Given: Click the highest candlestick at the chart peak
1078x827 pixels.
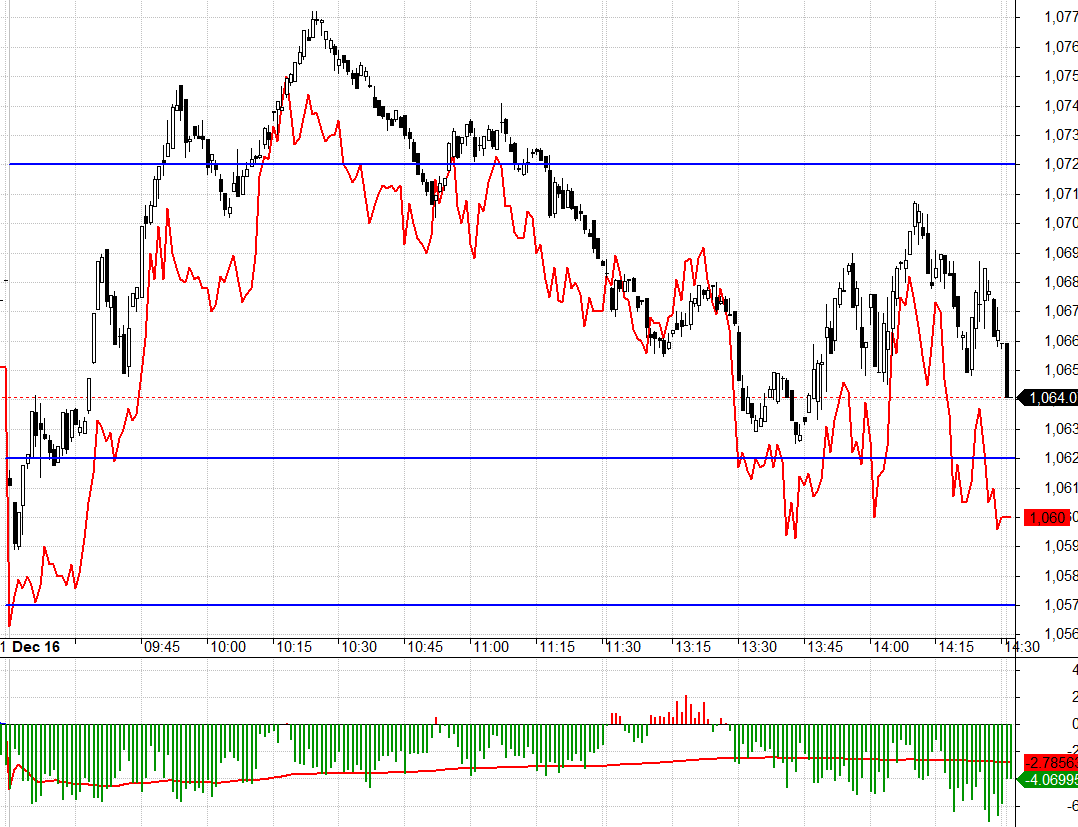Looking at the screenshot, I should coord(316,22).
